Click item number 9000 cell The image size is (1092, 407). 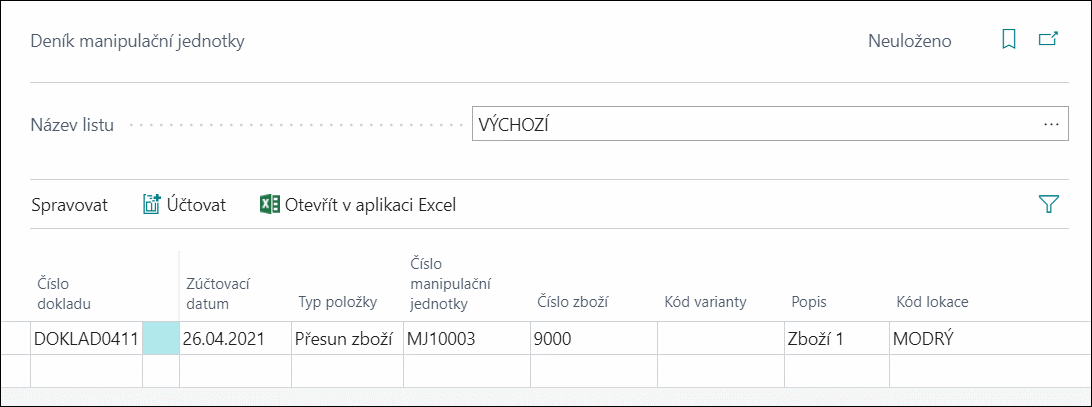[592, 338]
